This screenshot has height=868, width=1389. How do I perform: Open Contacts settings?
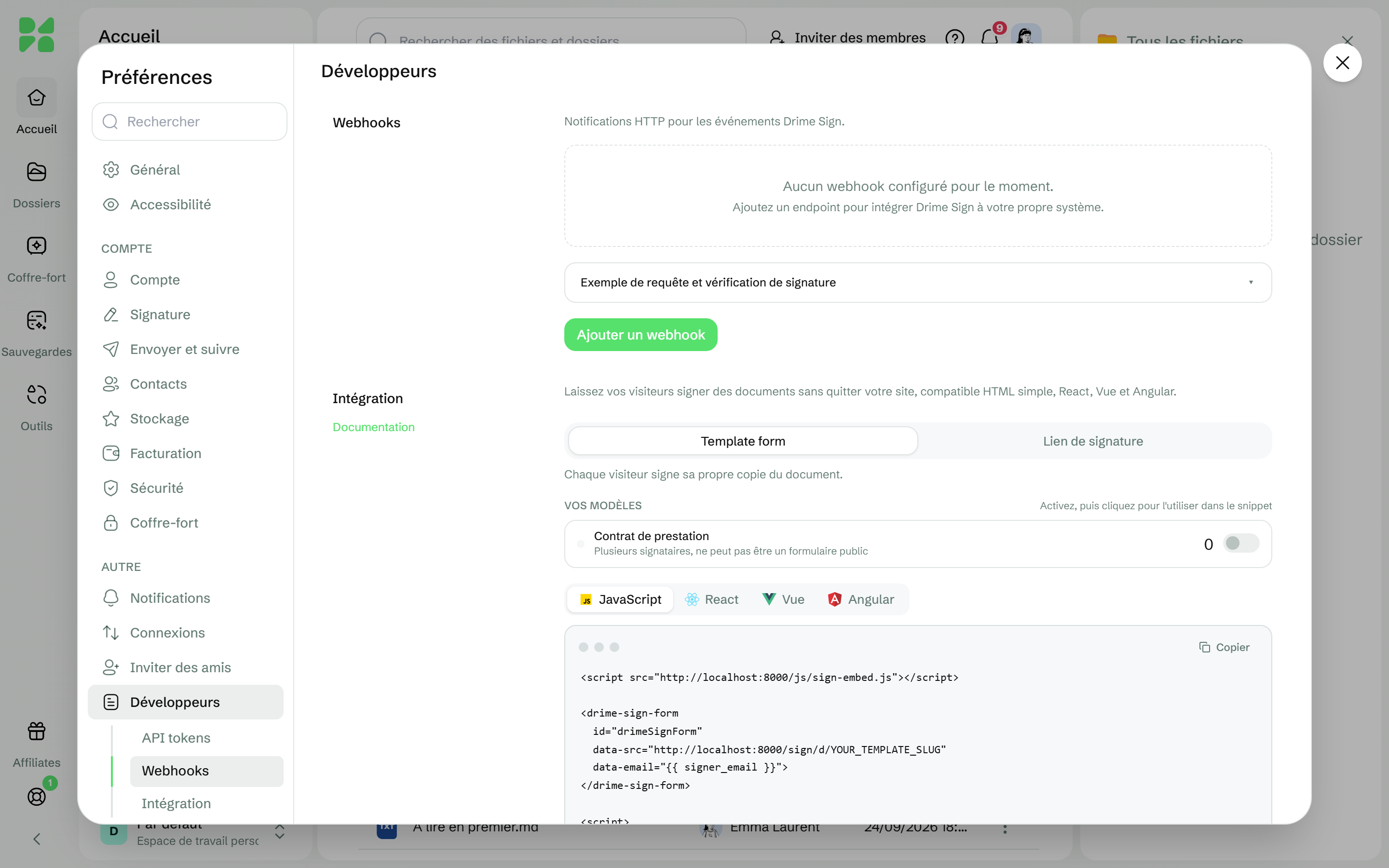click(185, 384)
